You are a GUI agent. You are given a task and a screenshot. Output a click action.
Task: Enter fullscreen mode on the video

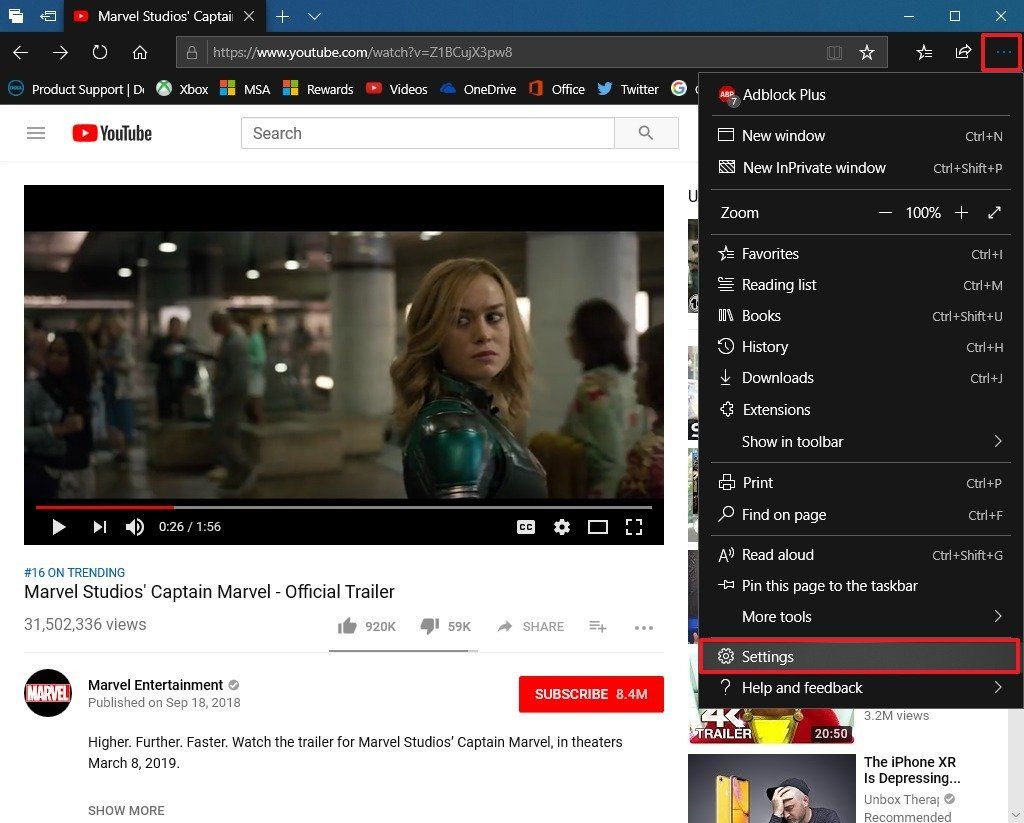click(x=634, y=526)
